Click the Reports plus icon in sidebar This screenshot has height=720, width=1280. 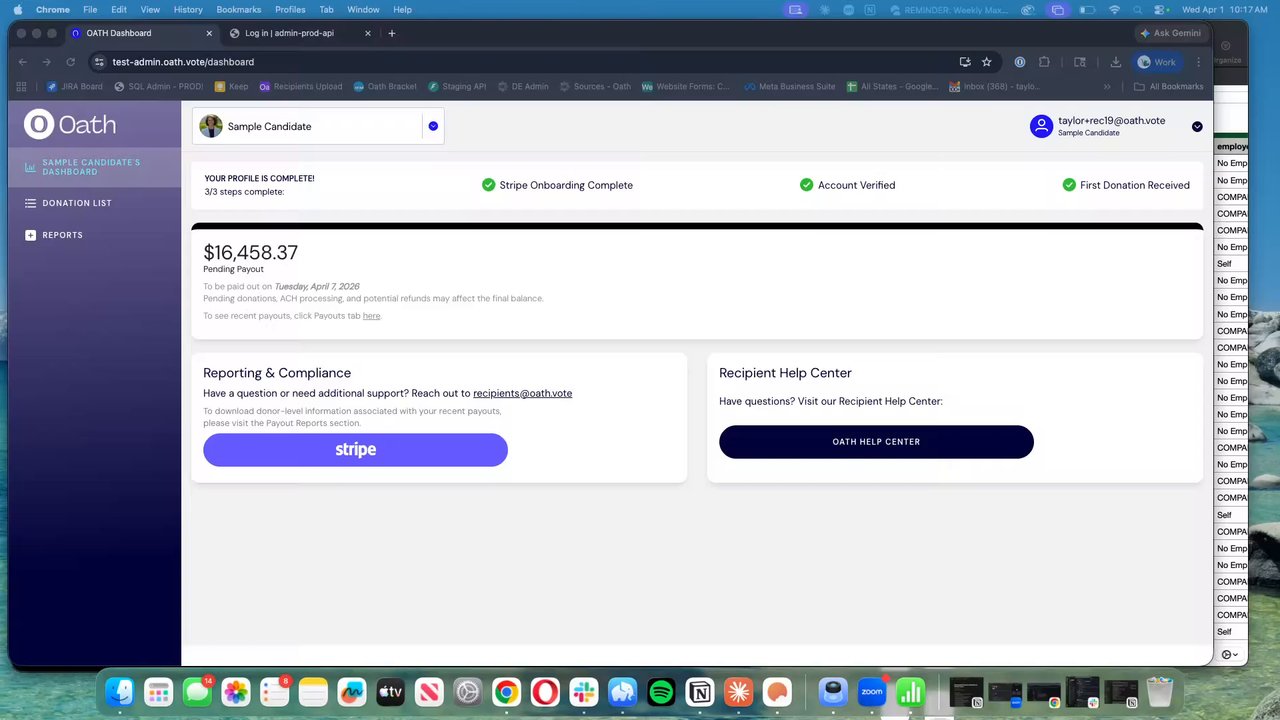click(30, 235)
